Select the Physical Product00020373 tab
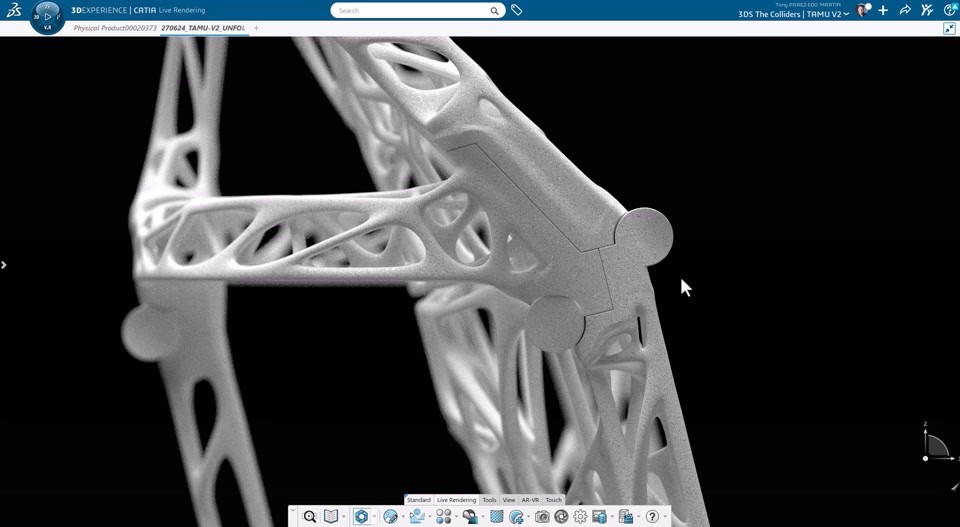The height and width of the screenshot is (527, 960). 115,28
